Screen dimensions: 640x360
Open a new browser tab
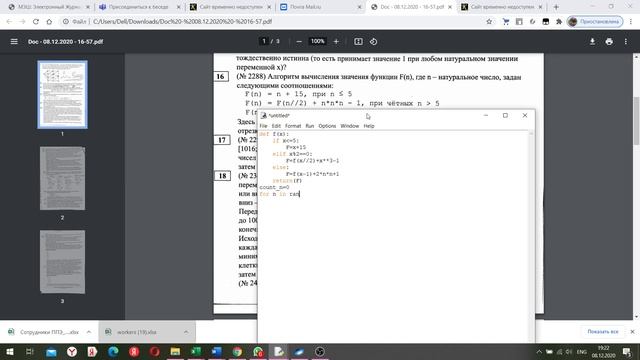[556, 7]
